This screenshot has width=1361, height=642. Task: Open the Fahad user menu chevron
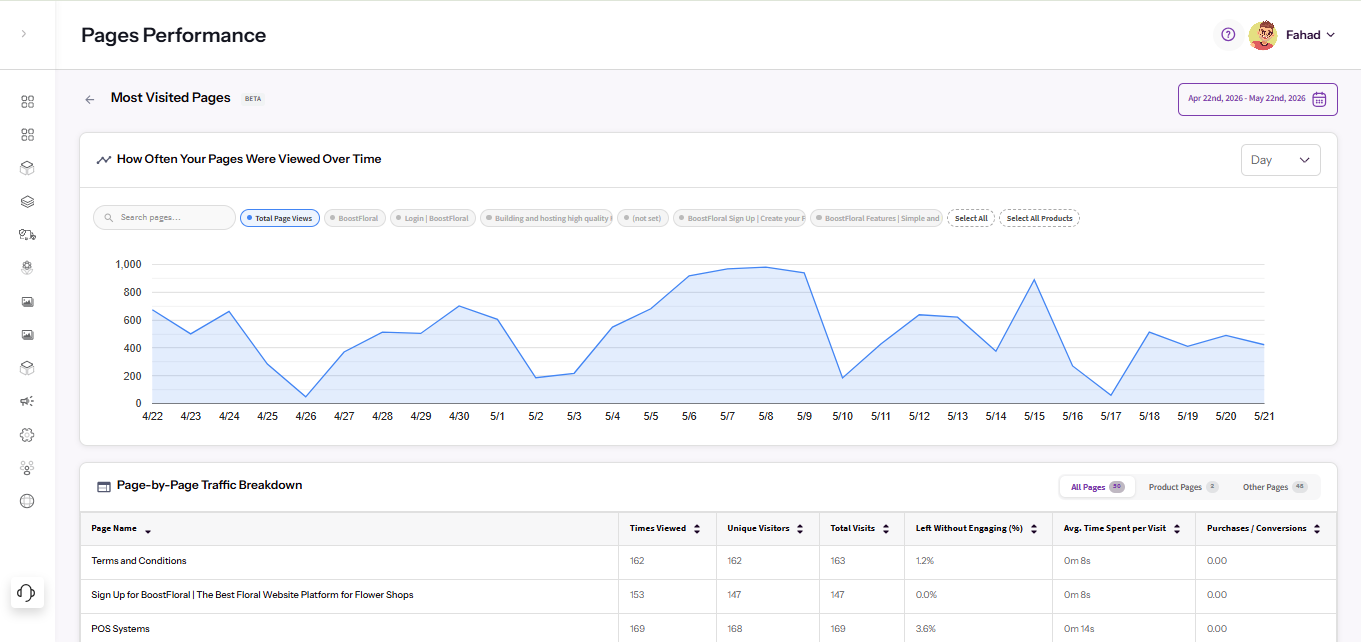pyautogui.click(x=1330, y=35)
